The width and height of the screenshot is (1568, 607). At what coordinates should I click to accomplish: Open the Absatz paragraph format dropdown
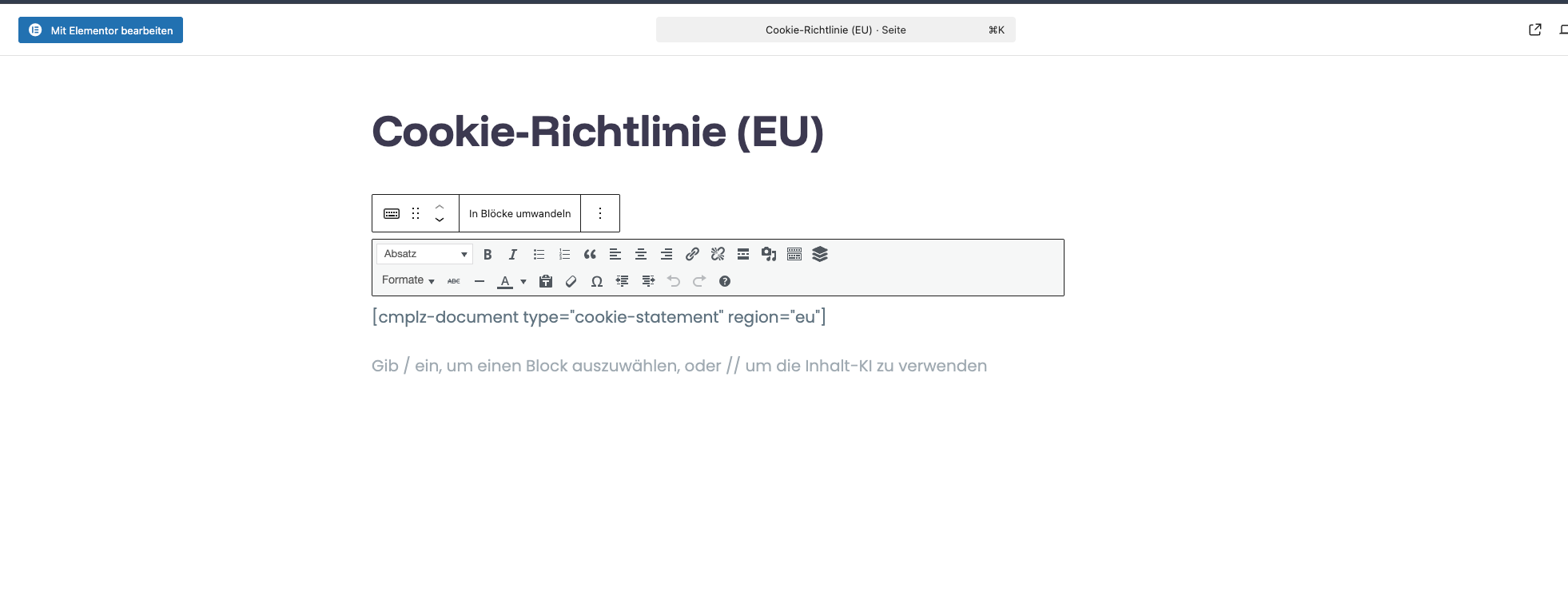pos(424,254)
